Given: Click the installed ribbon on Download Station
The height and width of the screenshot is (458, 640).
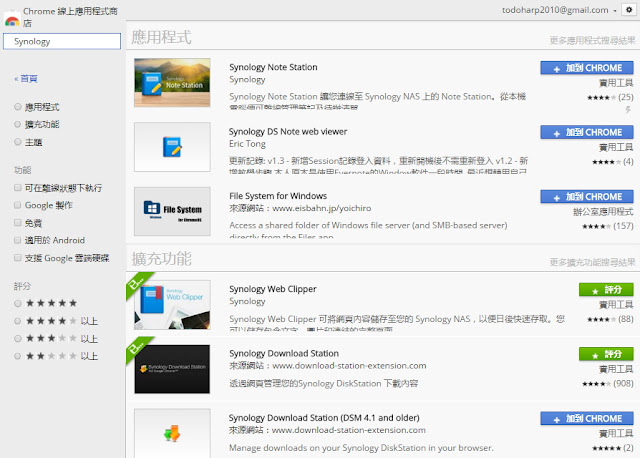Looking at the screenshot, I should [x=136, y=347].
